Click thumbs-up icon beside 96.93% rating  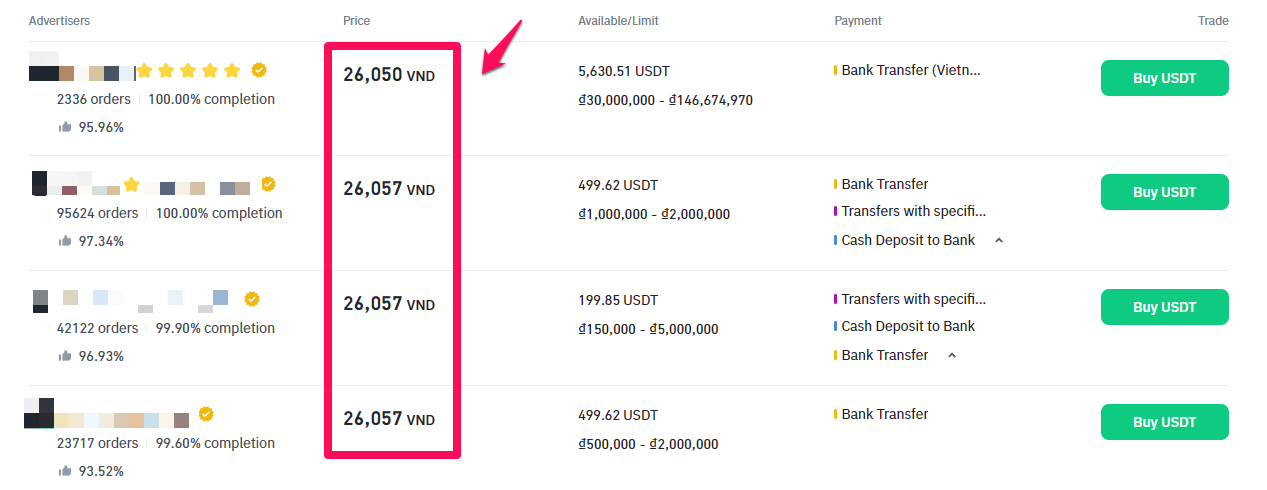point(65,356)
